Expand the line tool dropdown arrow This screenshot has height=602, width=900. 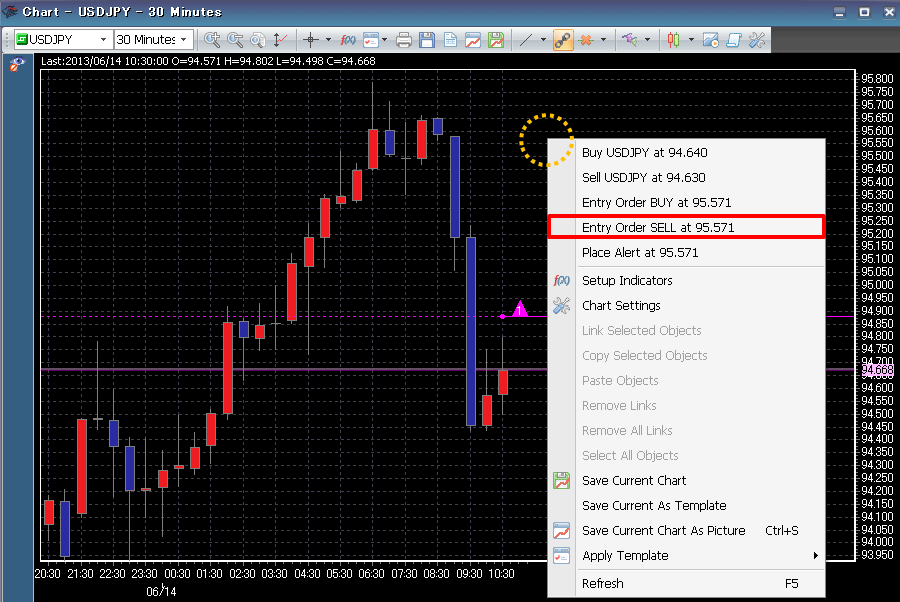click(543, 40)
